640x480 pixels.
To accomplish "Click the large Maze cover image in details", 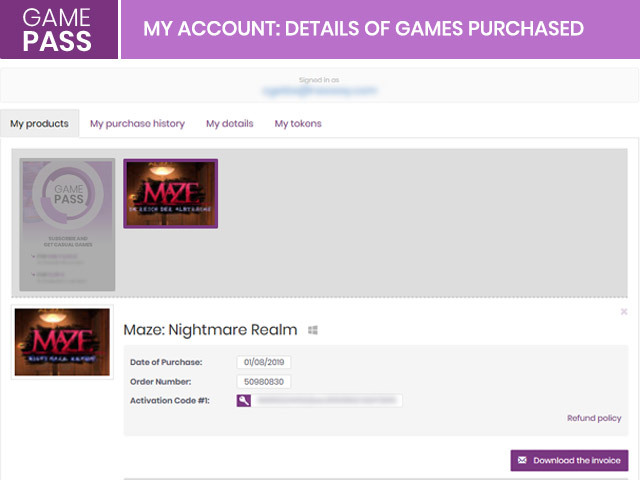I will point(62,342).
